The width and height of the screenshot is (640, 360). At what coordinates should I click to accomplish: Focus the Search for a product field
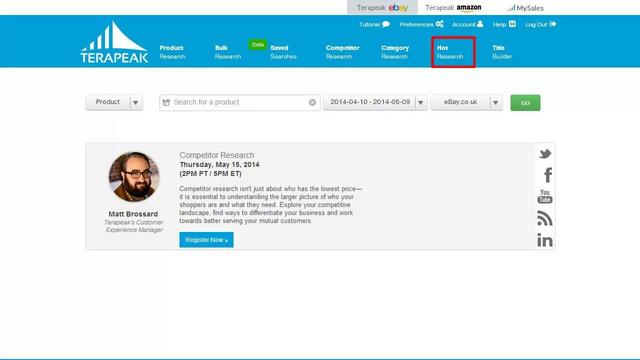(x=240, y=102)
